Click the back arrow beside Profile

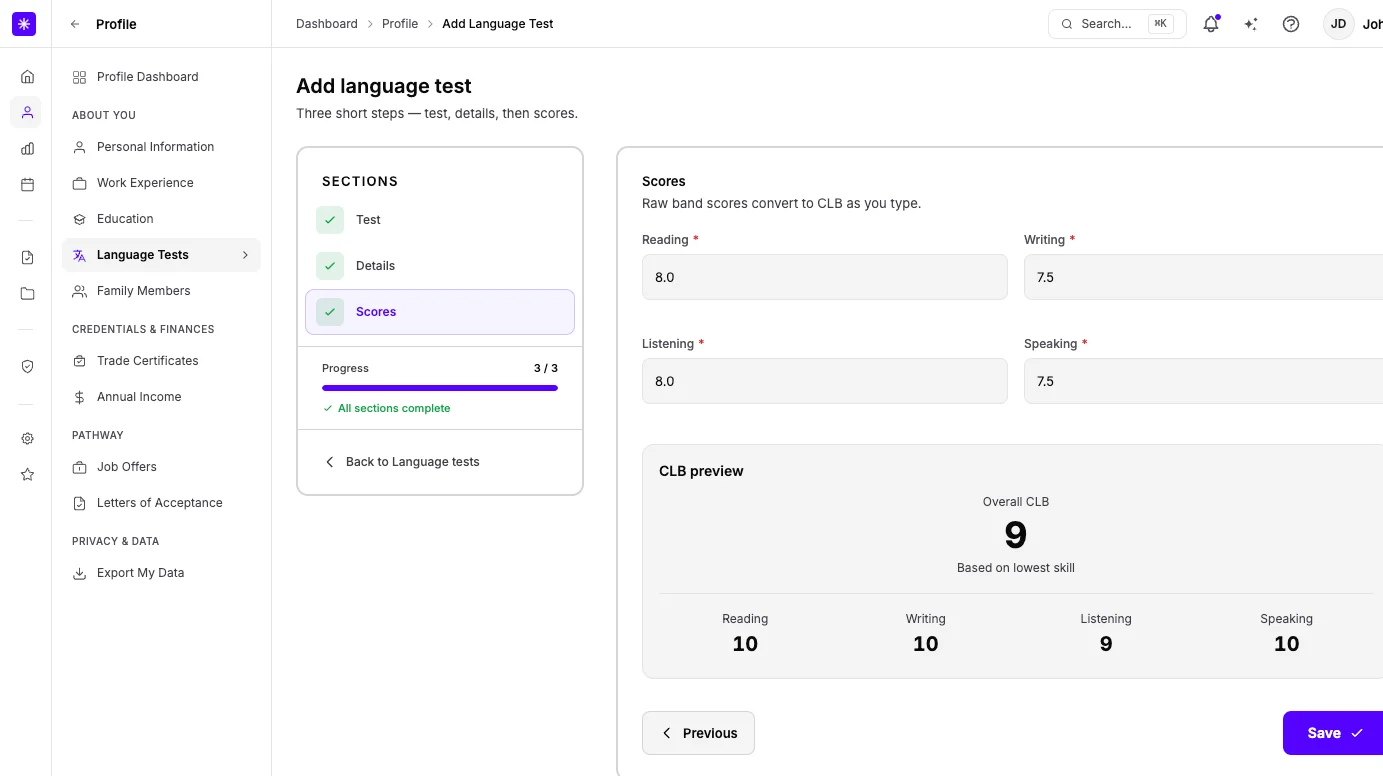coord(75,24)
